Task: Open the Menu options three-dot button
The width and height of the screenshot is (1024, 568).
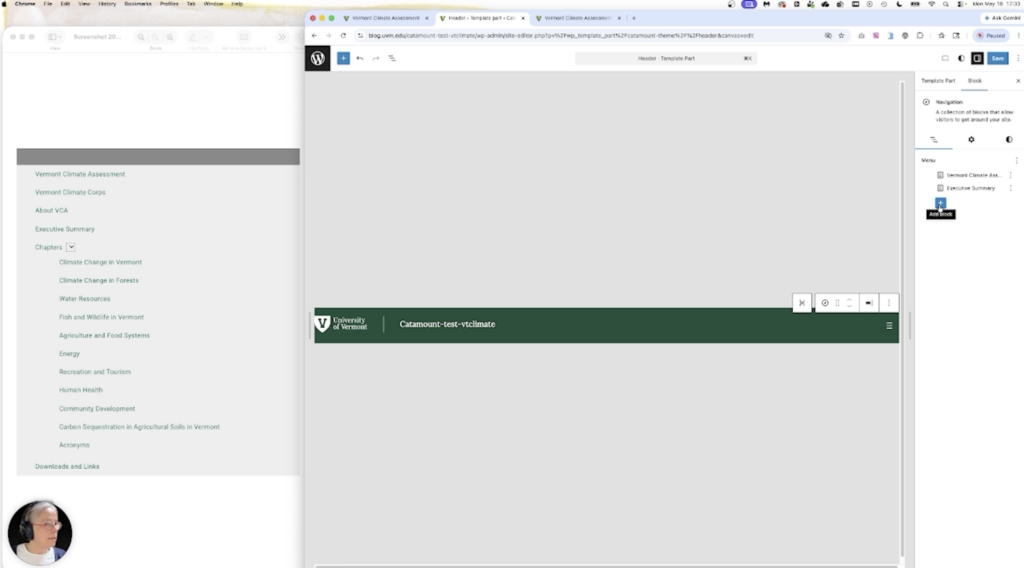Action: (x=1016, y=160)
